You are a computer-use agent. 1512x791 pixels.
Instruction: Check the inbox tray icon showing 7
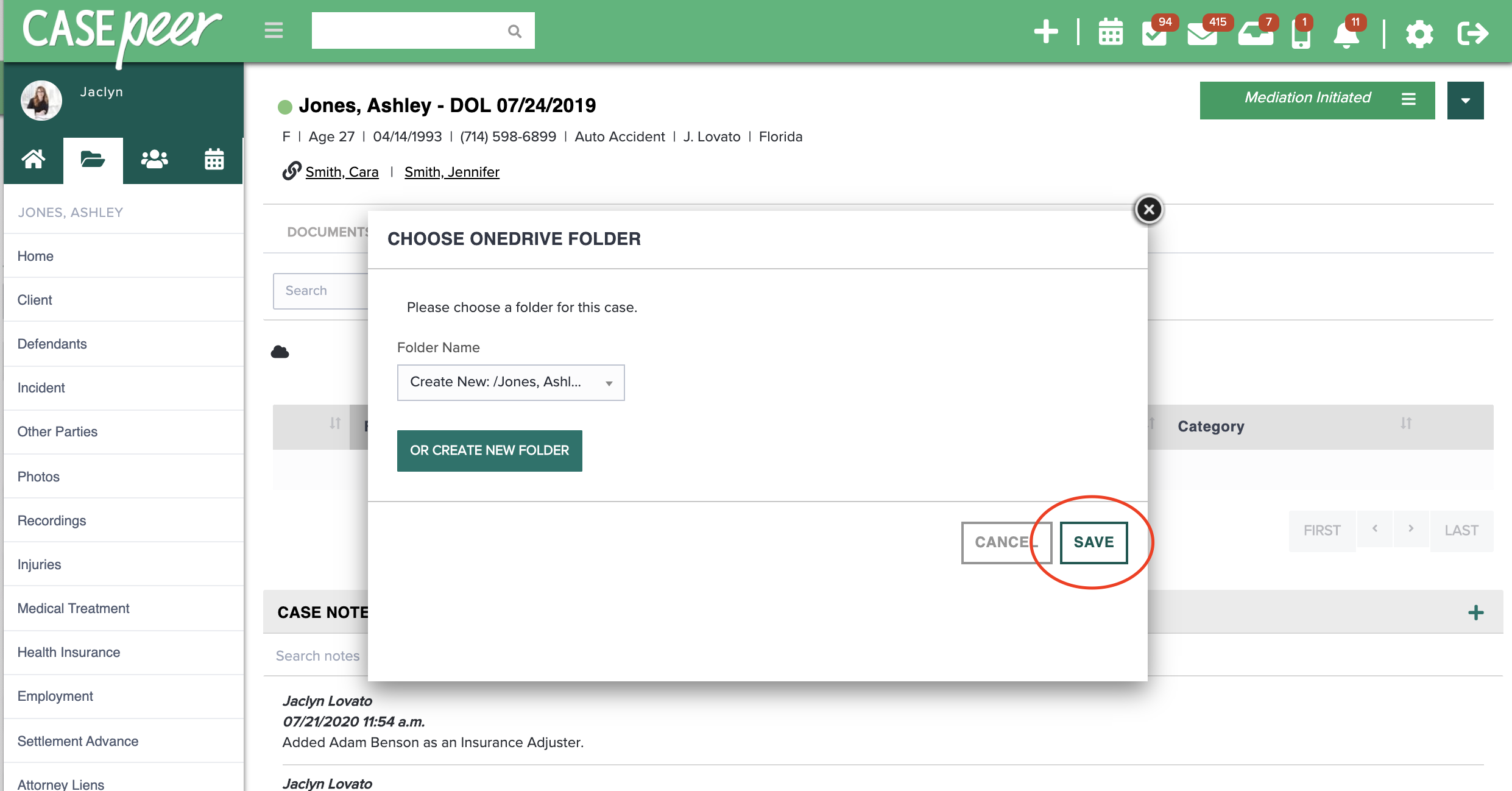[1255, 34]
